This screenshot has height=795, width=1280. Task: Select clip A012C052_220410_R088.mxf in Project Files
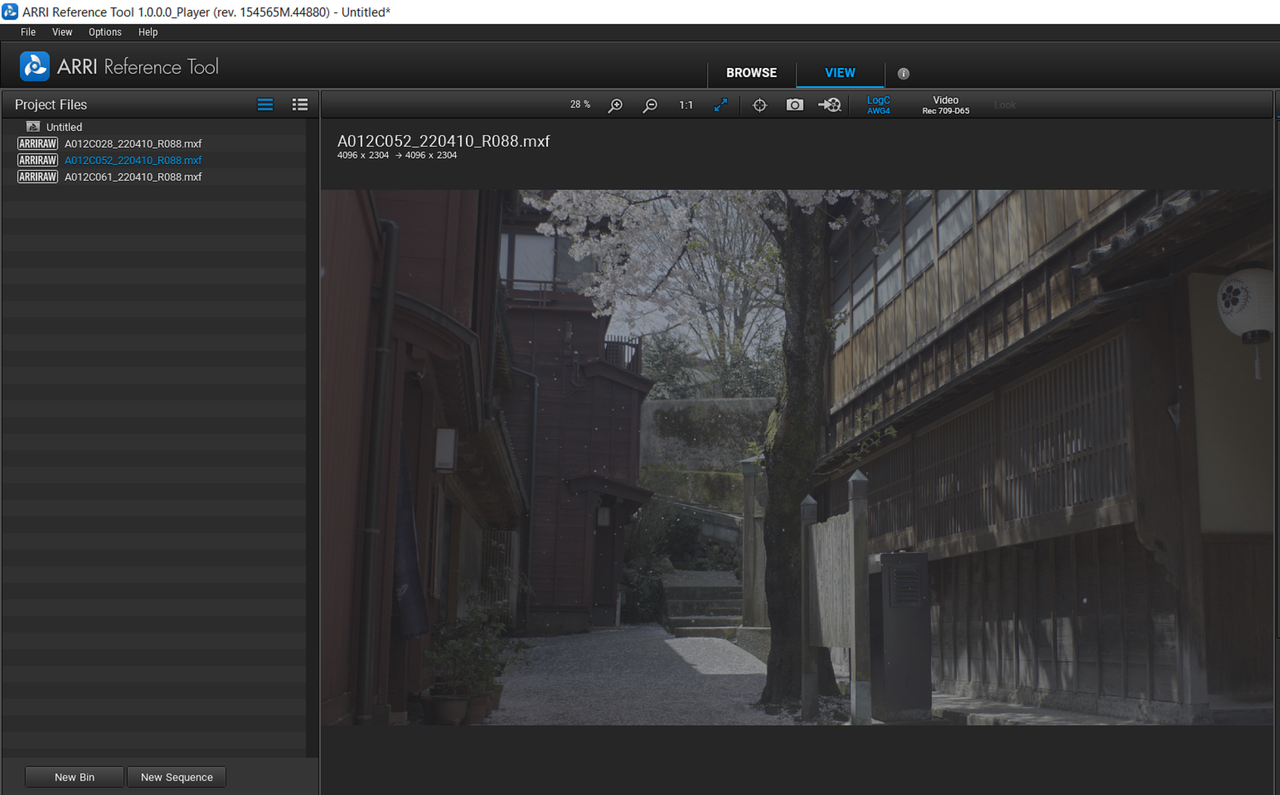[133, 160]
